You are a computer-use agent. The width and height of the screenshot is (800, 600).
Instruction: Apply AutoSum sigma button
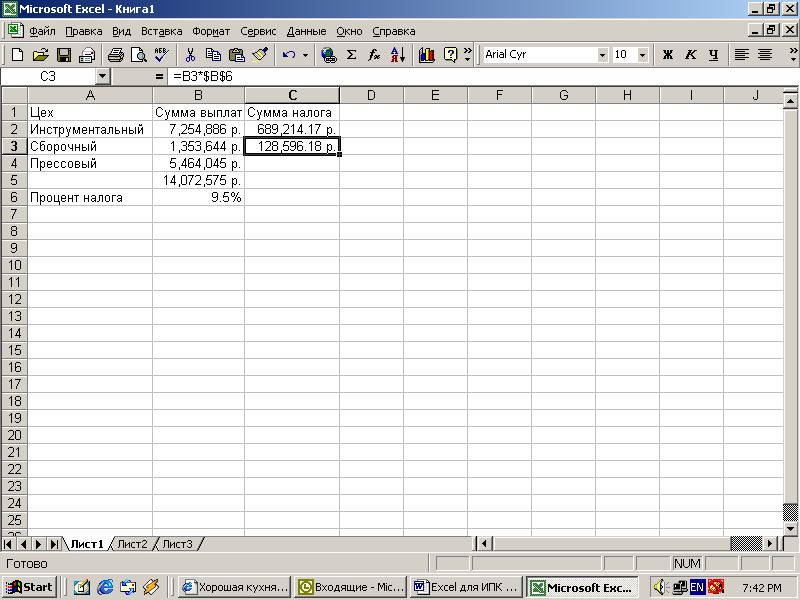[352, 55]
